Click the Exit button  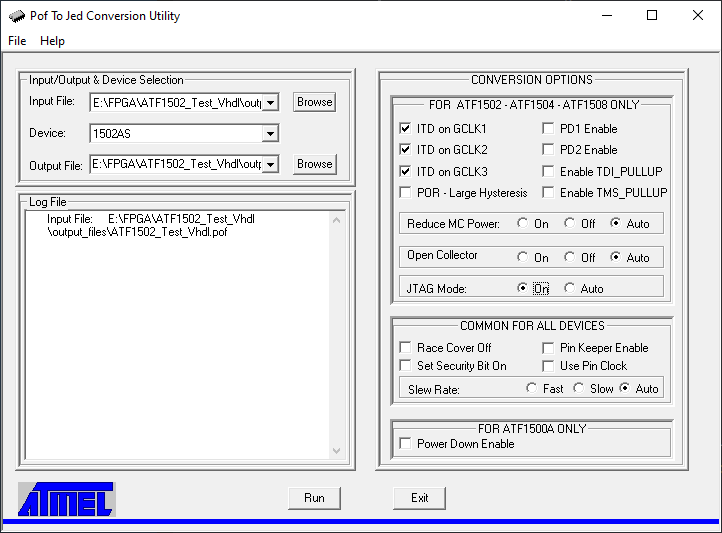(x=419, y=498)
